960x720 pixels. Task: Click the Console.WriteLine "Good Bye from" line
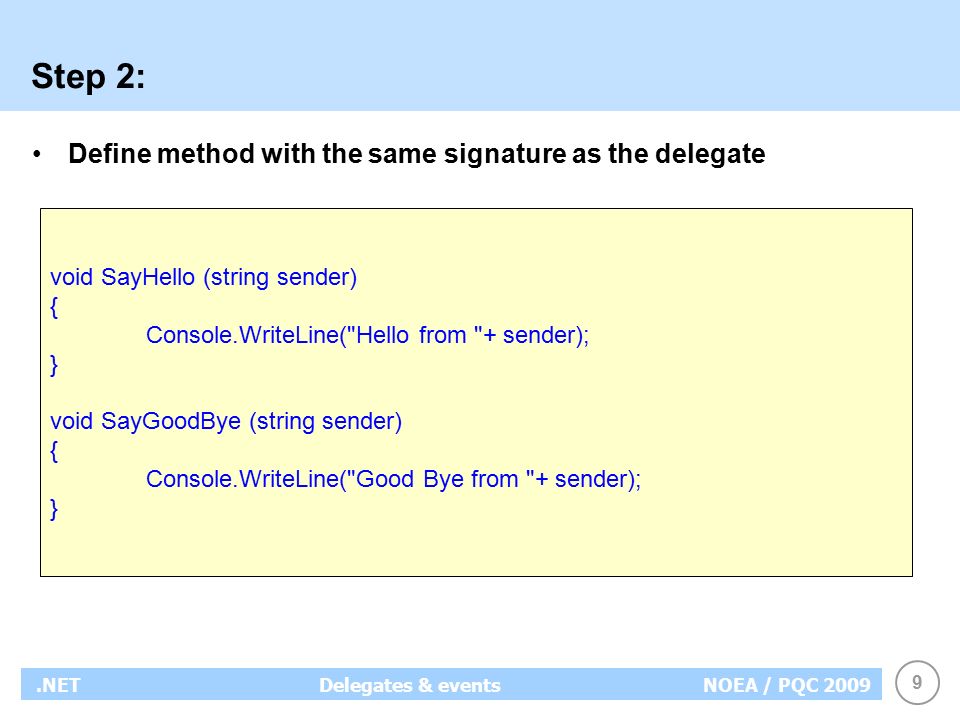(x=393, y=479)
